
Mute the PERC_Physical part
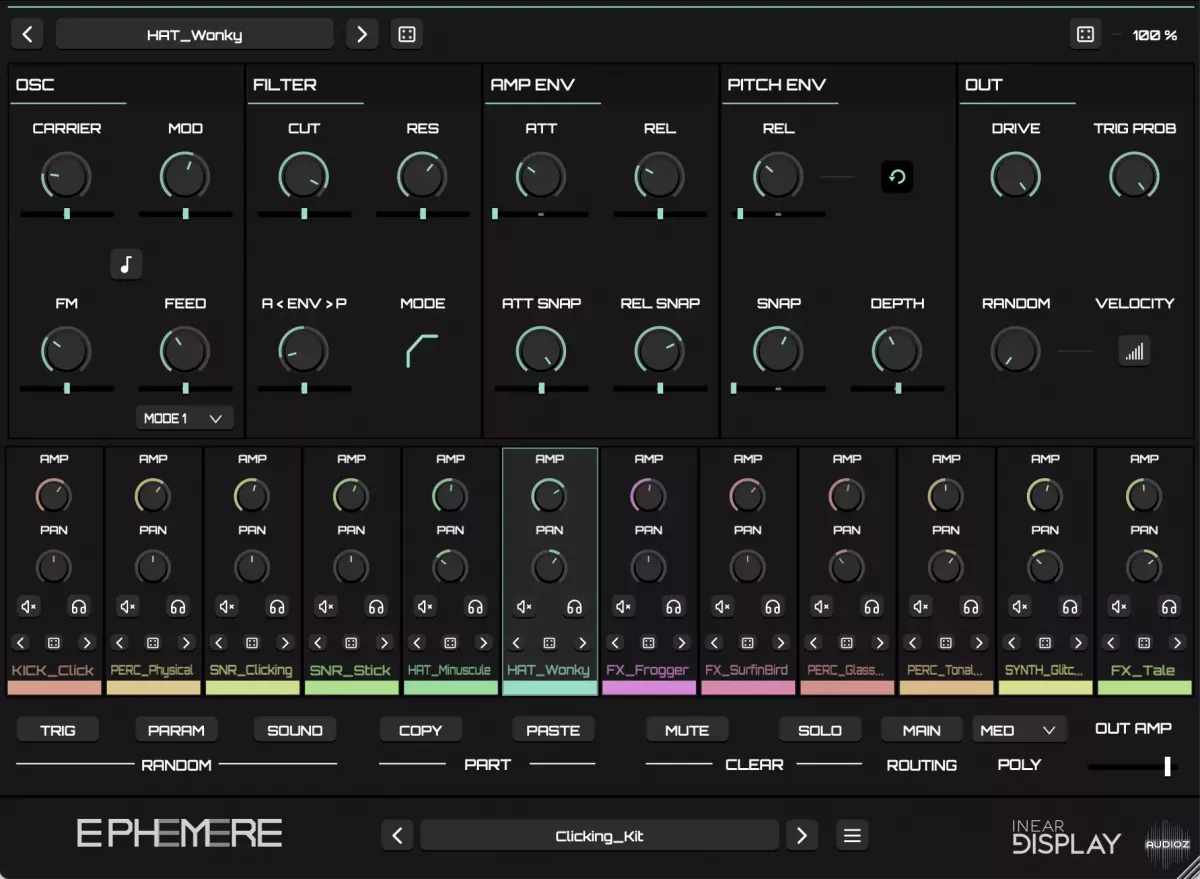[128, 606]
